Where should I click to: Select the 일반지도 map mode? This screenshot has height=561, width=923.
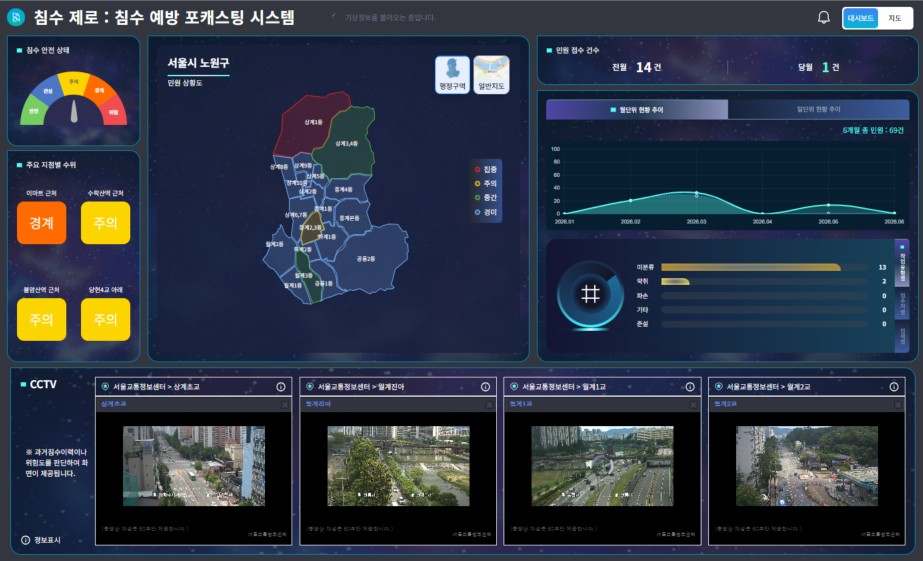(491, 74)
